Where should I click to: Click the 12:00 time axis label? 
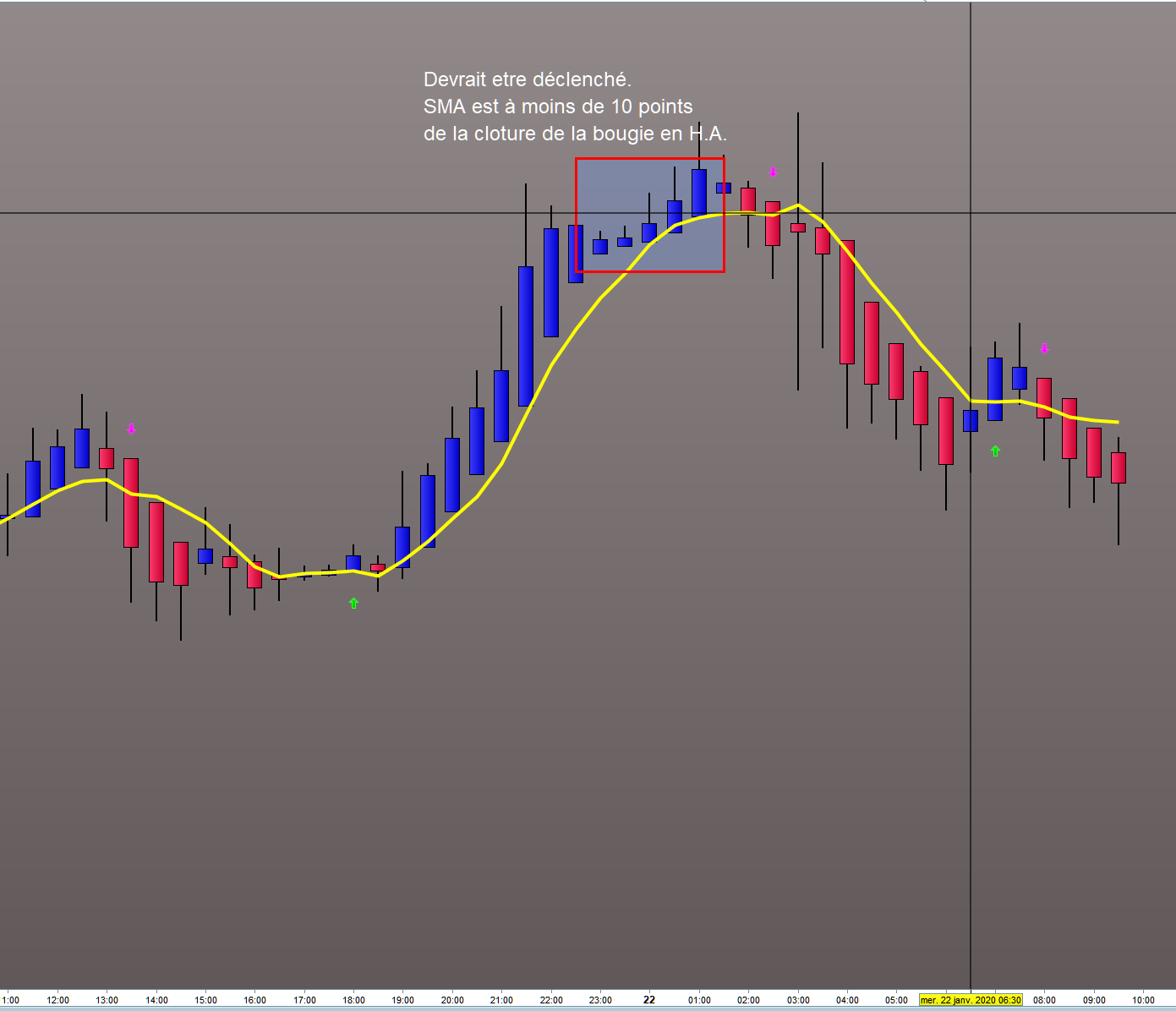57,1000
